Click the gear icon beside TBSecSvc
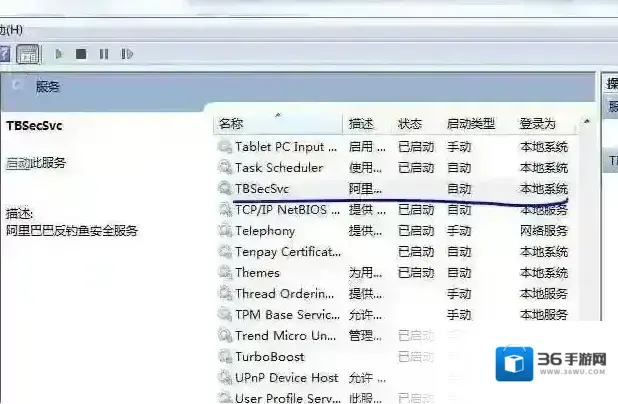This screenshot has width=618, height=404. (x=225, y=188)
